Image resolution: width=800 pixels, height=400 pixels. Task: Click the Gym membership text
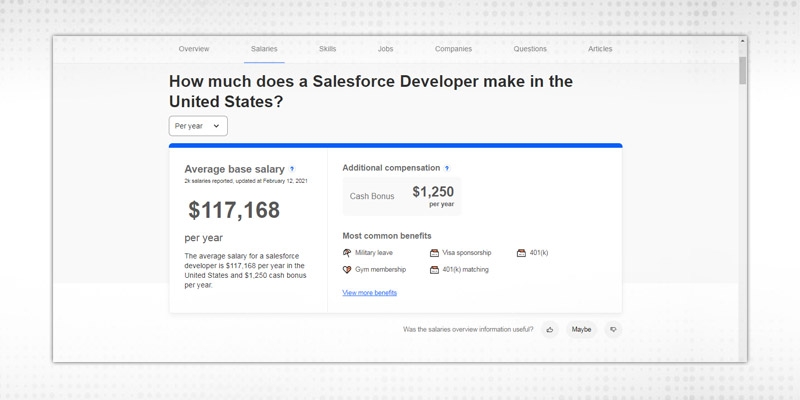click(381, 269)
